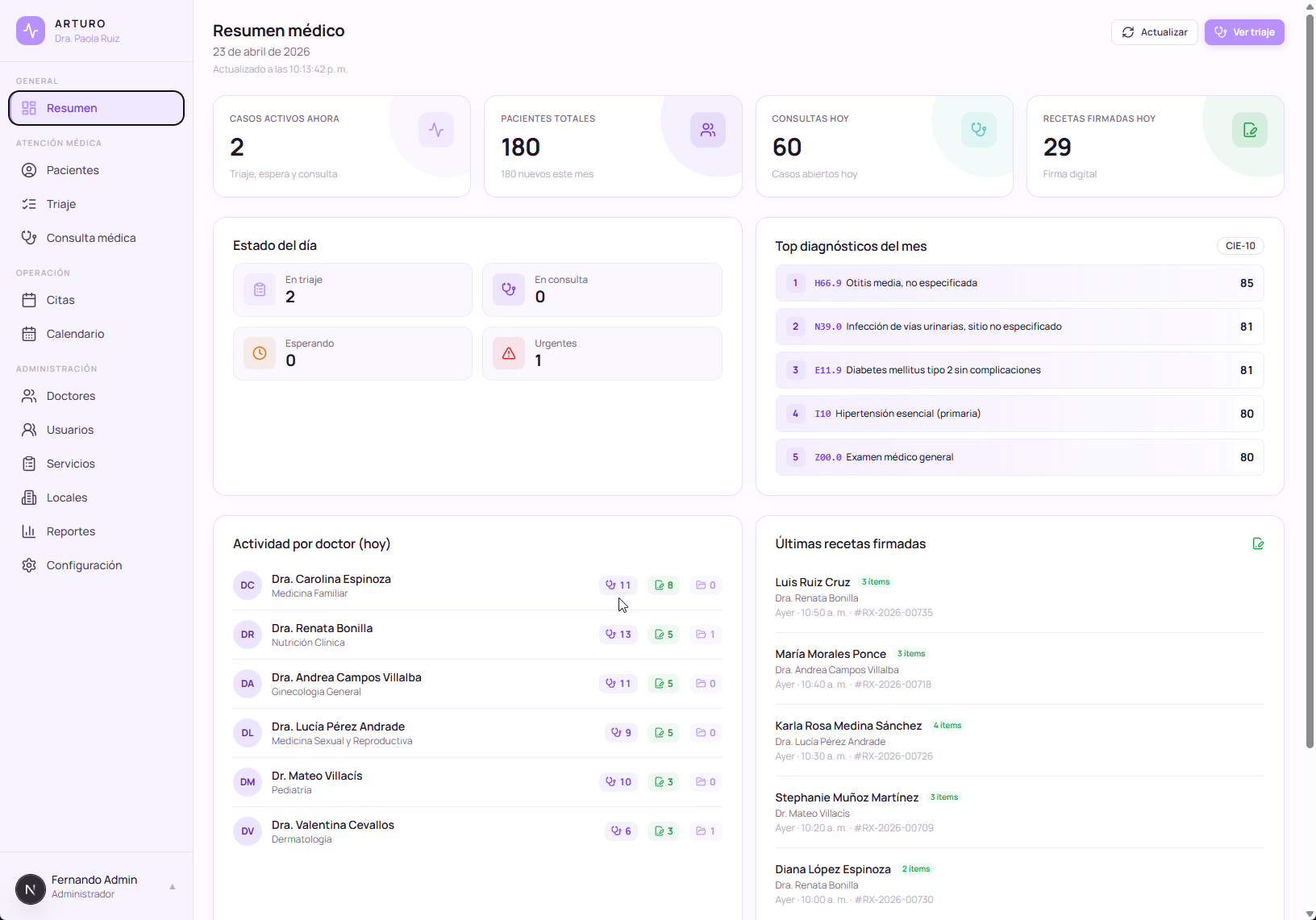Image resolution: width=1316 pixels, height=920 pixels.
Task: Click the Pacientes person icon in sidebar
Action: coord(29,170)
